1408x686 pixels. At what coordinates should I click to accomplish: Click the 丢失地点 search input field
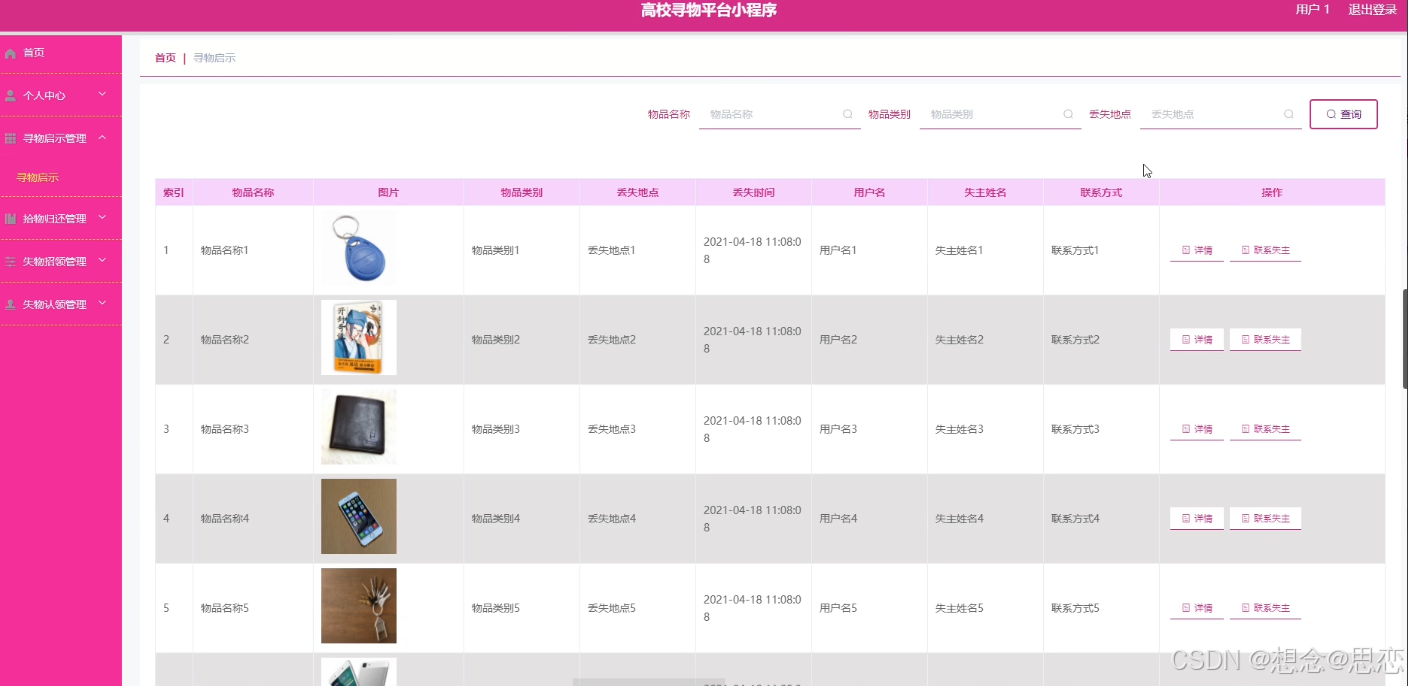[1221, 114]
